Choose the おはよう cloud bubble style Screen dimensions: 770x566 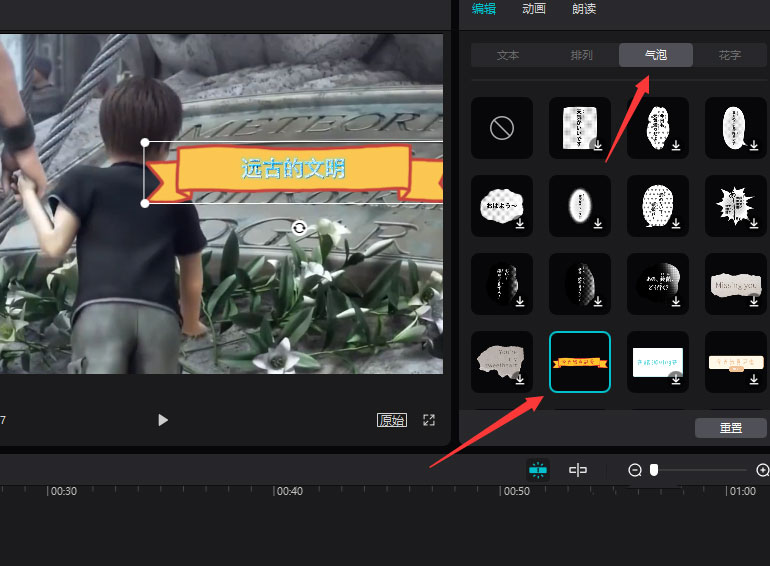pos(501,206)
